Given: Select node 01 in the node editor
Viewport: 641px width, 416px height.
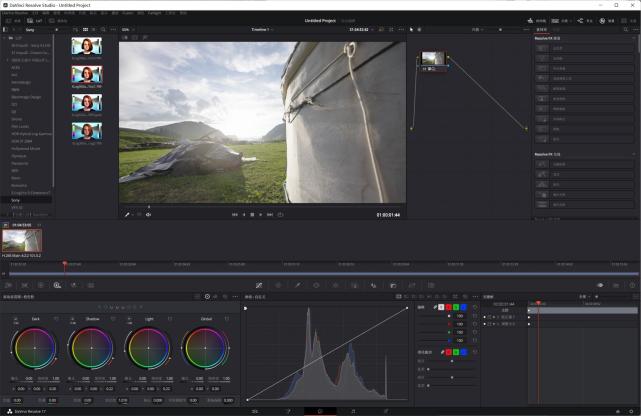Looking at the screenshot, I should click(x=432, y=60).
